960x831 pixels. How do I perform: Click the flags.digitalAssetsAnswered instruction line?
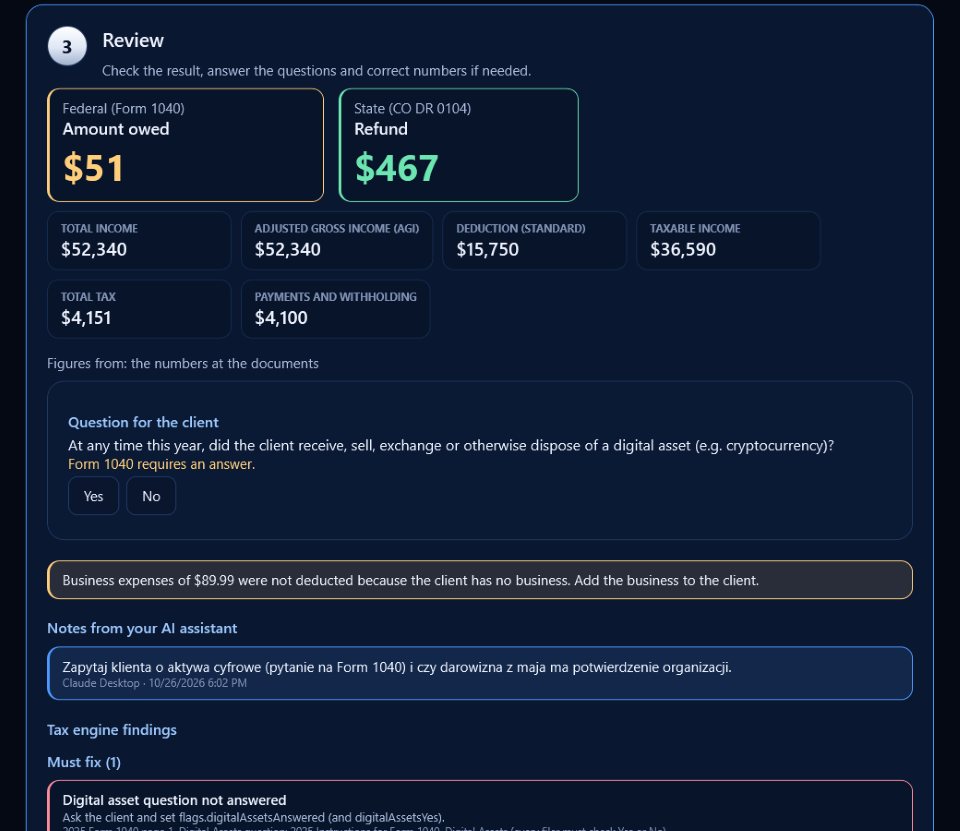(253, 818)
